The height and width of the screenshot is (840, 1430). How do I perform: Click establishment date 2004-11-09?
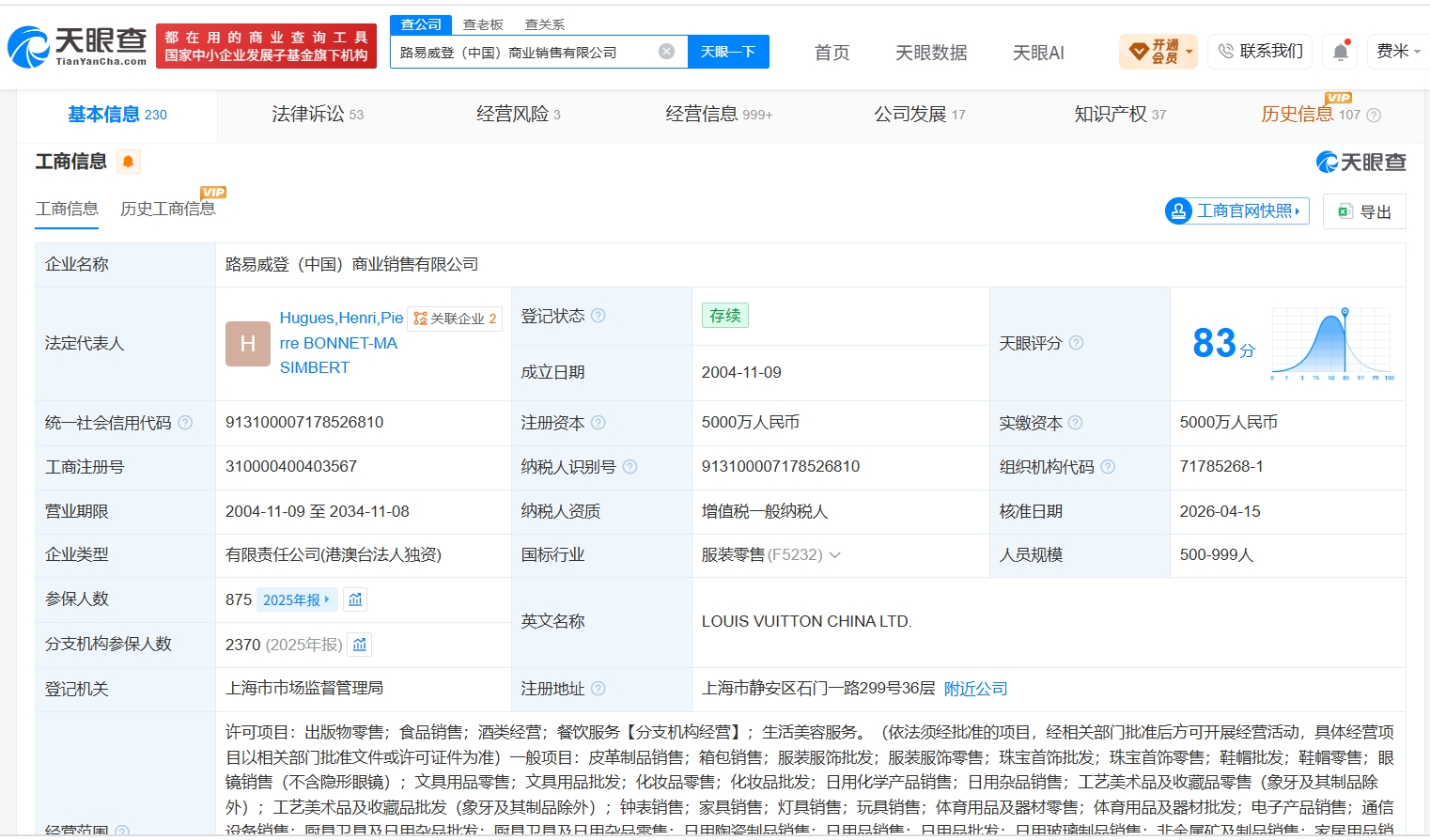click(741, 373)
